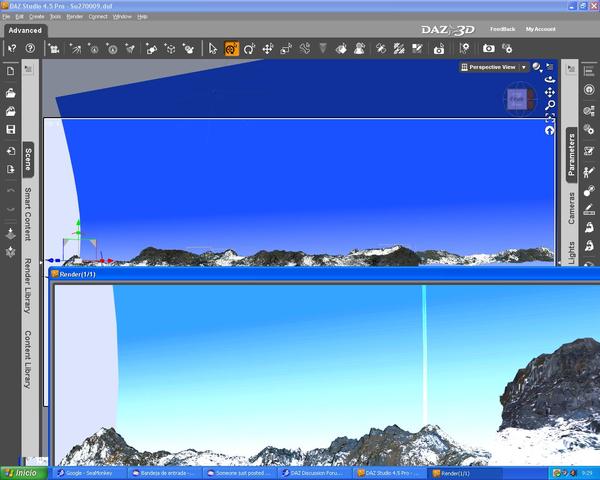The image size is (600, 480).
Task: Select the Geometry Editor pin tool
Action: click(x=464, y=49)
